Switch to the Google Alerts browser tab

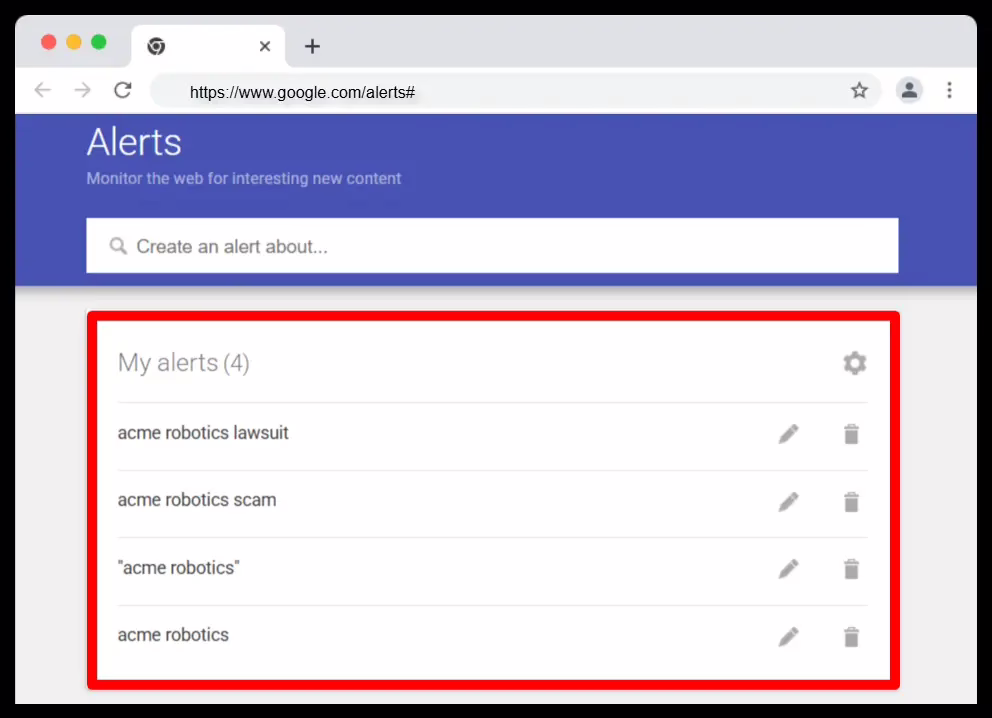tap(200, 46)
